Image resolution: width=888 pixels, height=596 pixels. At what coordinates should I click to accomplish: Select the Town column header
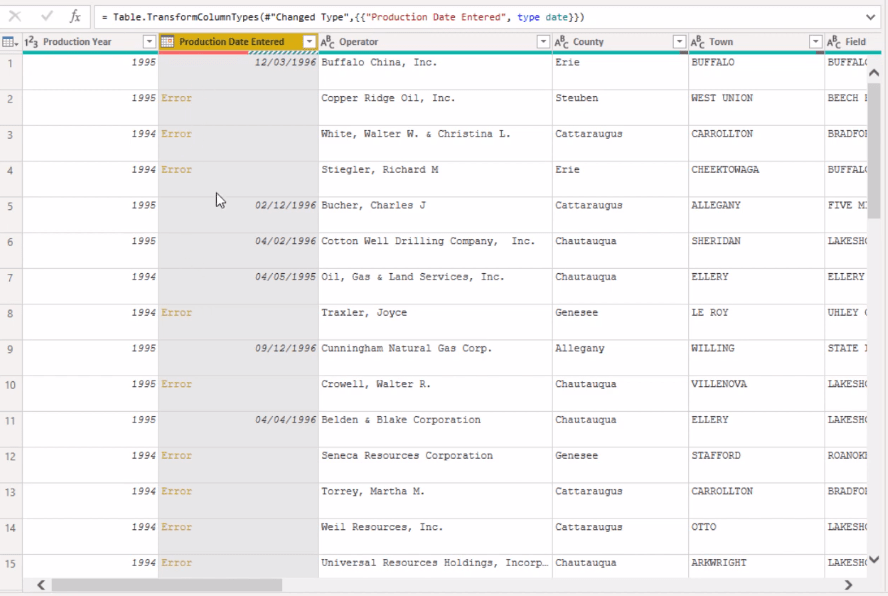click(756, 42)
